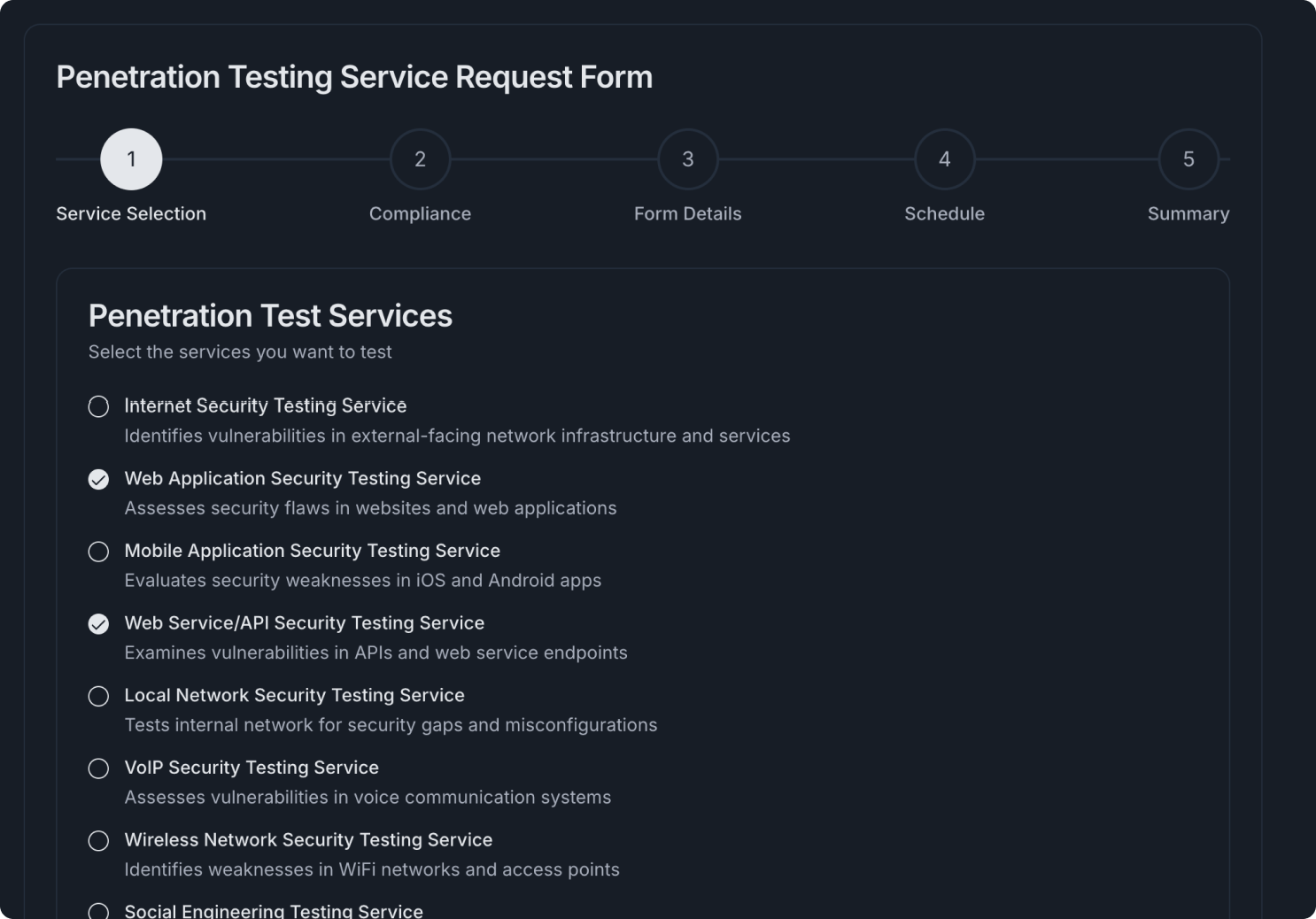Click 'Assesses security flaws in websites' description
The width and height of the screenshot is (1316, 919).
click(x=370, y=508)
